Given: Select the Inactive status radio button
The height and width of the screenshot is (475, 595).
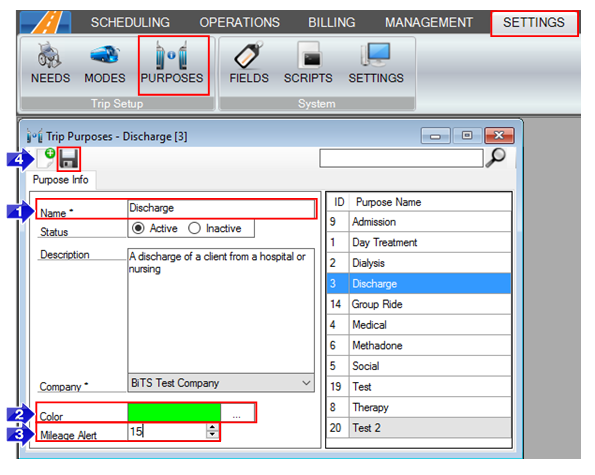Looking at the screenshot, I should pyautogui.click(x=194, y=228).
